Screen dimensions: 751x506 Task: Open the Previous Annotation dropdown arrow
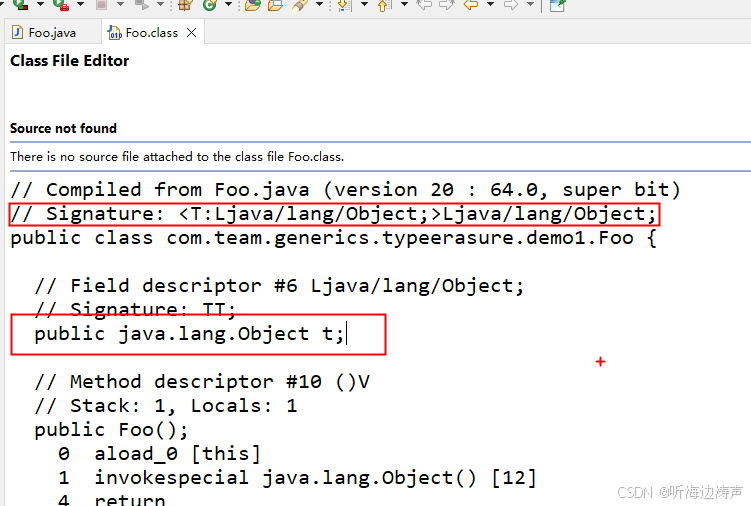click(x=404, y=5)
